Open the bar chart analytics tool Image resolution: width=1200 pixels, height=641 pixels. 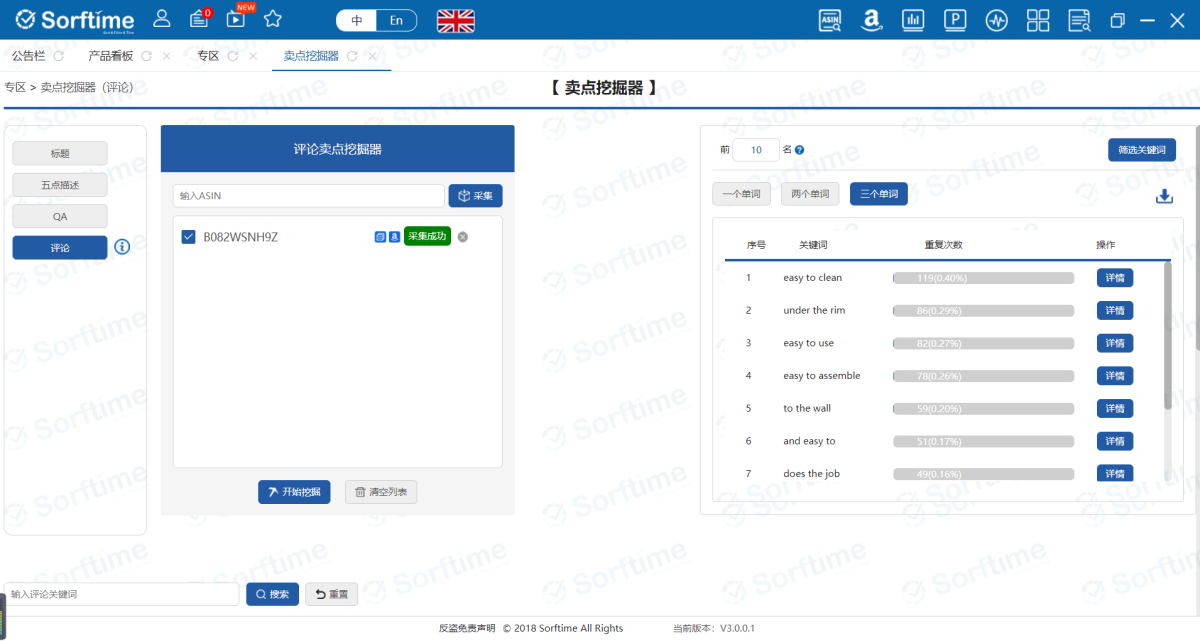(x=913, y=20)
